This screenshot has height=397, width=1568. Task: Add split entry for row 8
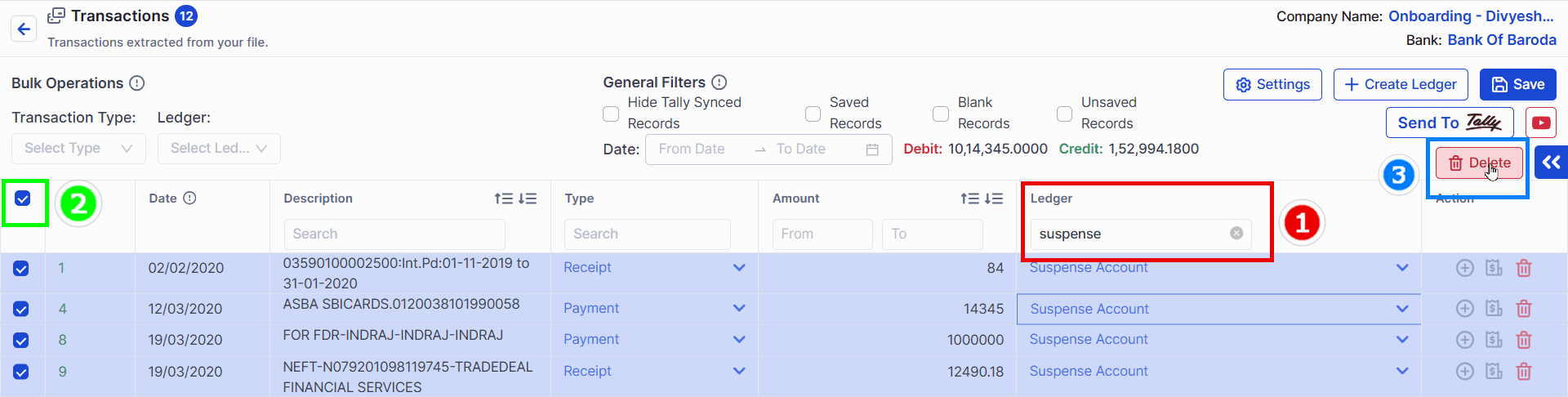[1465, 340]
